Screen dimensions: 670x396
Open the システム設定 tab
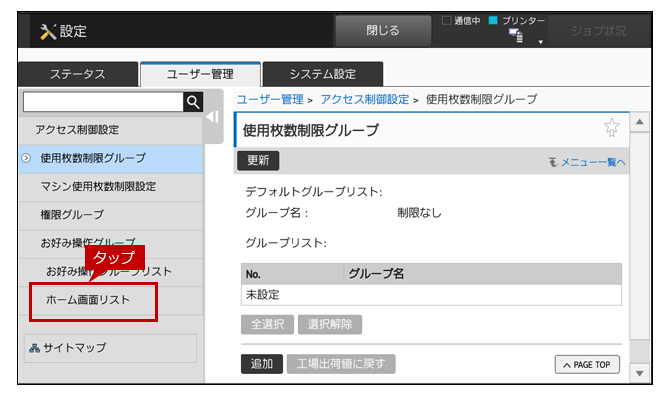point(323,74)
